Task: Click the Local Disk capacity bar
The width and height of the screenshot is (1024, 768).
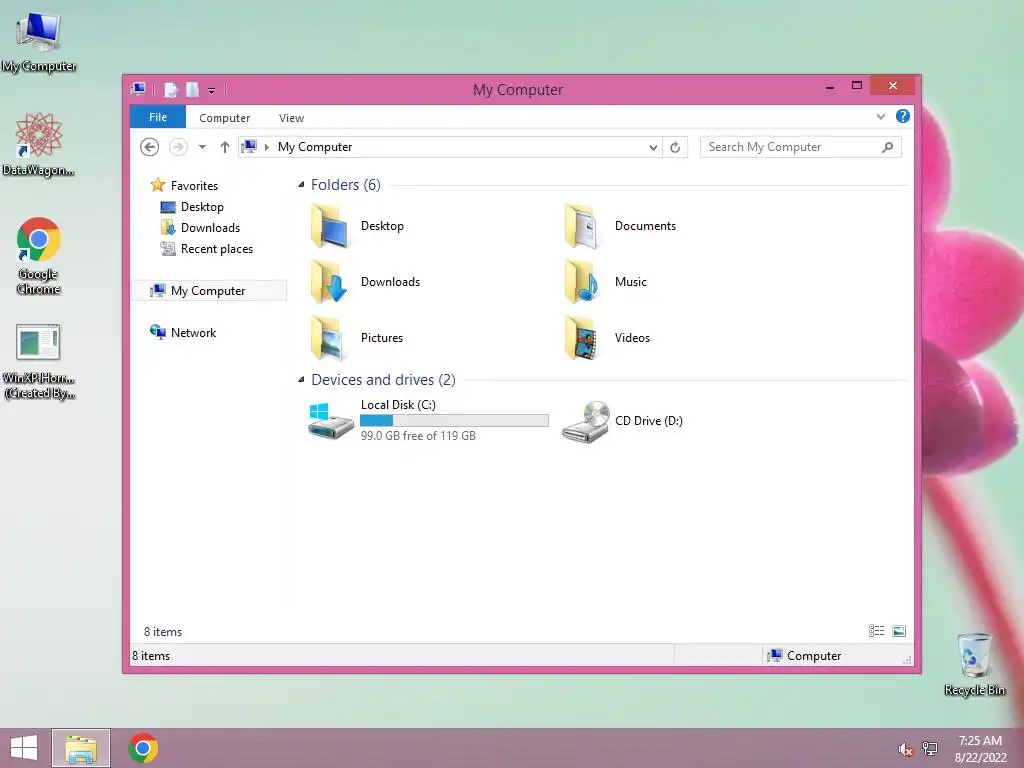Action: pos(455,421)
